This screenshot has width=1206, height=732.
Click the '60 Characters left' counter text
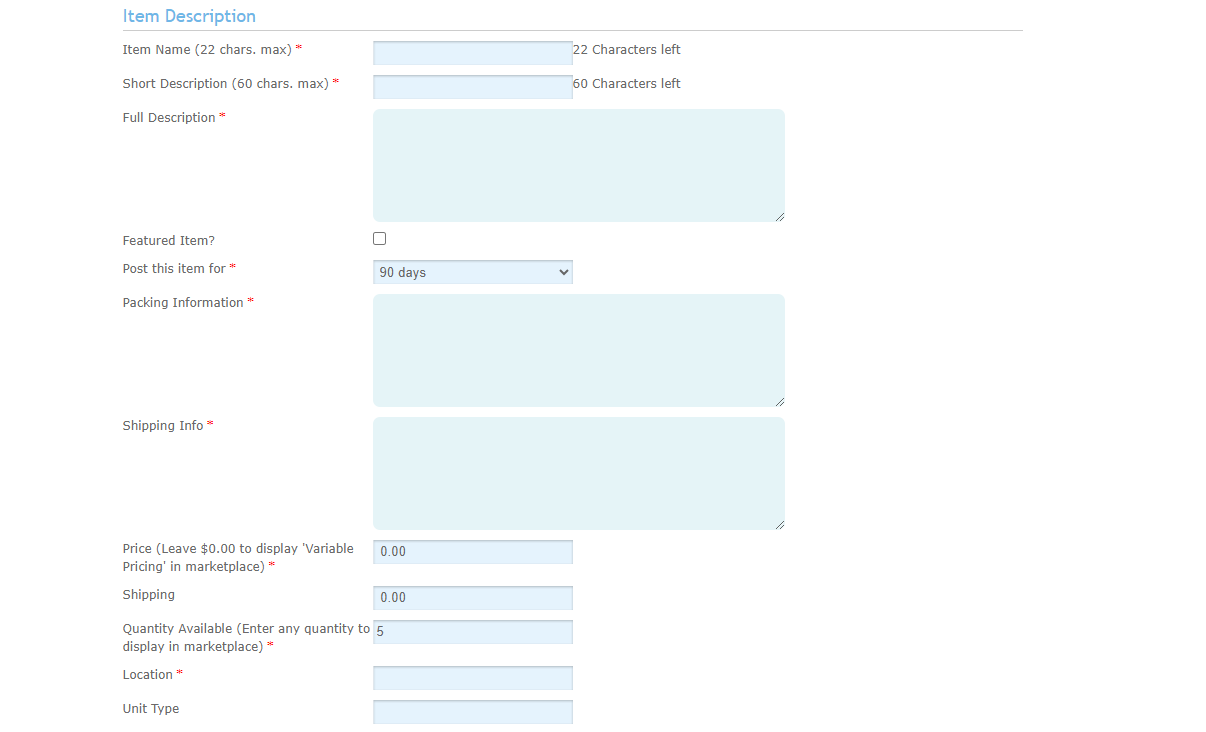(x=627, y=84)
